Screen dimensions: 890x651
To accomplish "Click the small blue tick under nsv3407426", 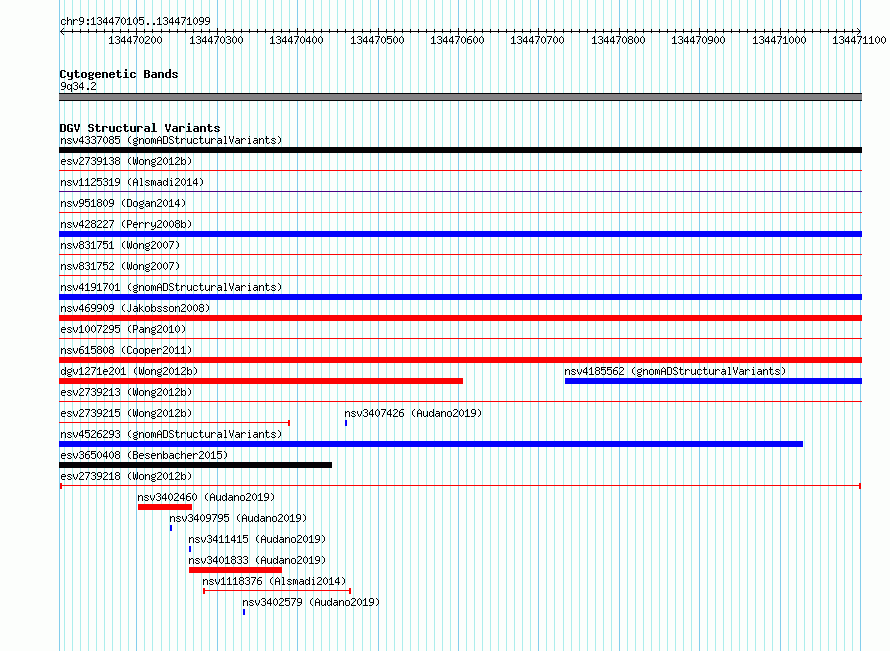I will click(x=346, y=423).
